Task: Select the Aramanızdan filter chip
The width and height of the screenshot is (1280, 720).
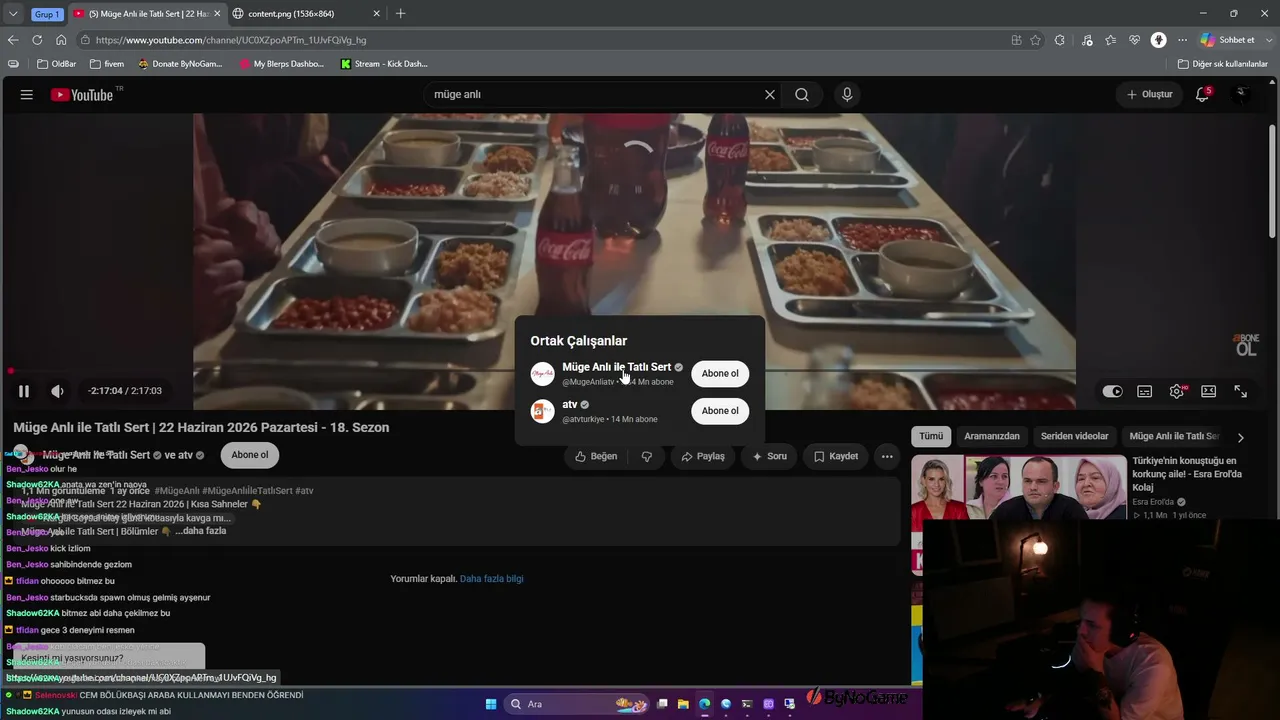Action: coord(992,436)
